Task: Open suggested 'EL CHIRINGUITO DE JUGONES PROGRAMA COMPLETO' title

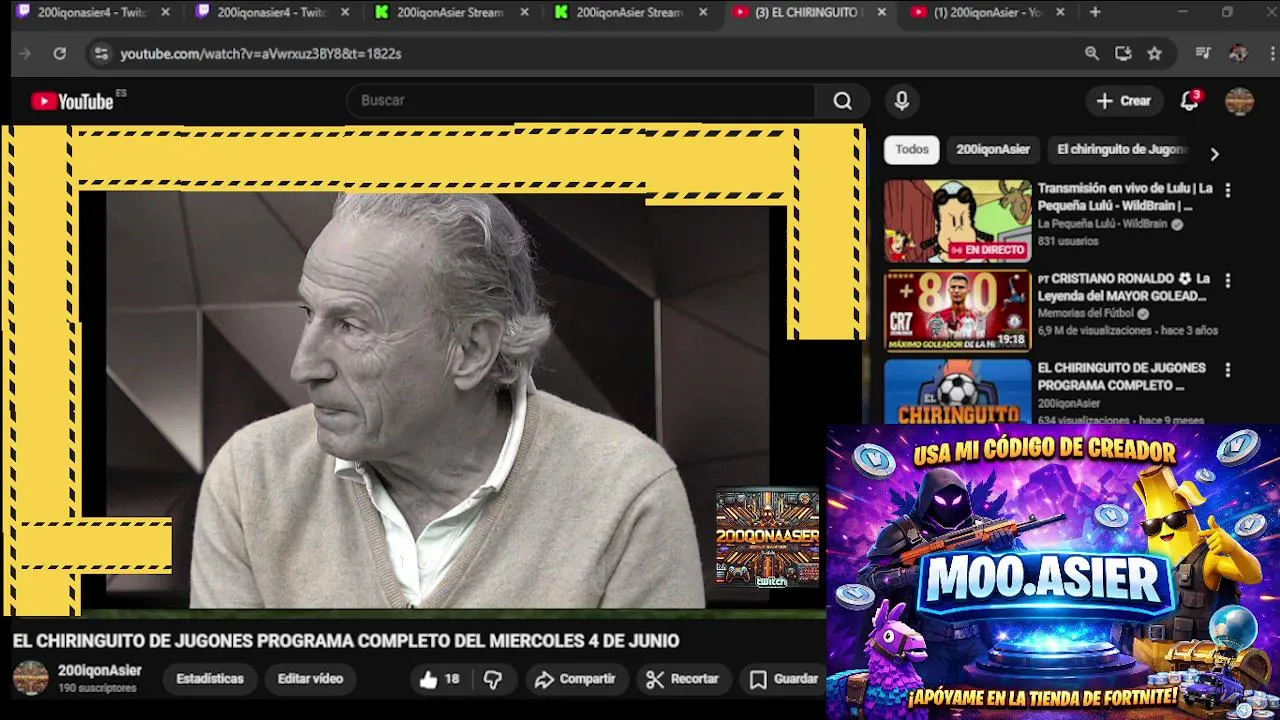Action: (1121, 376)
